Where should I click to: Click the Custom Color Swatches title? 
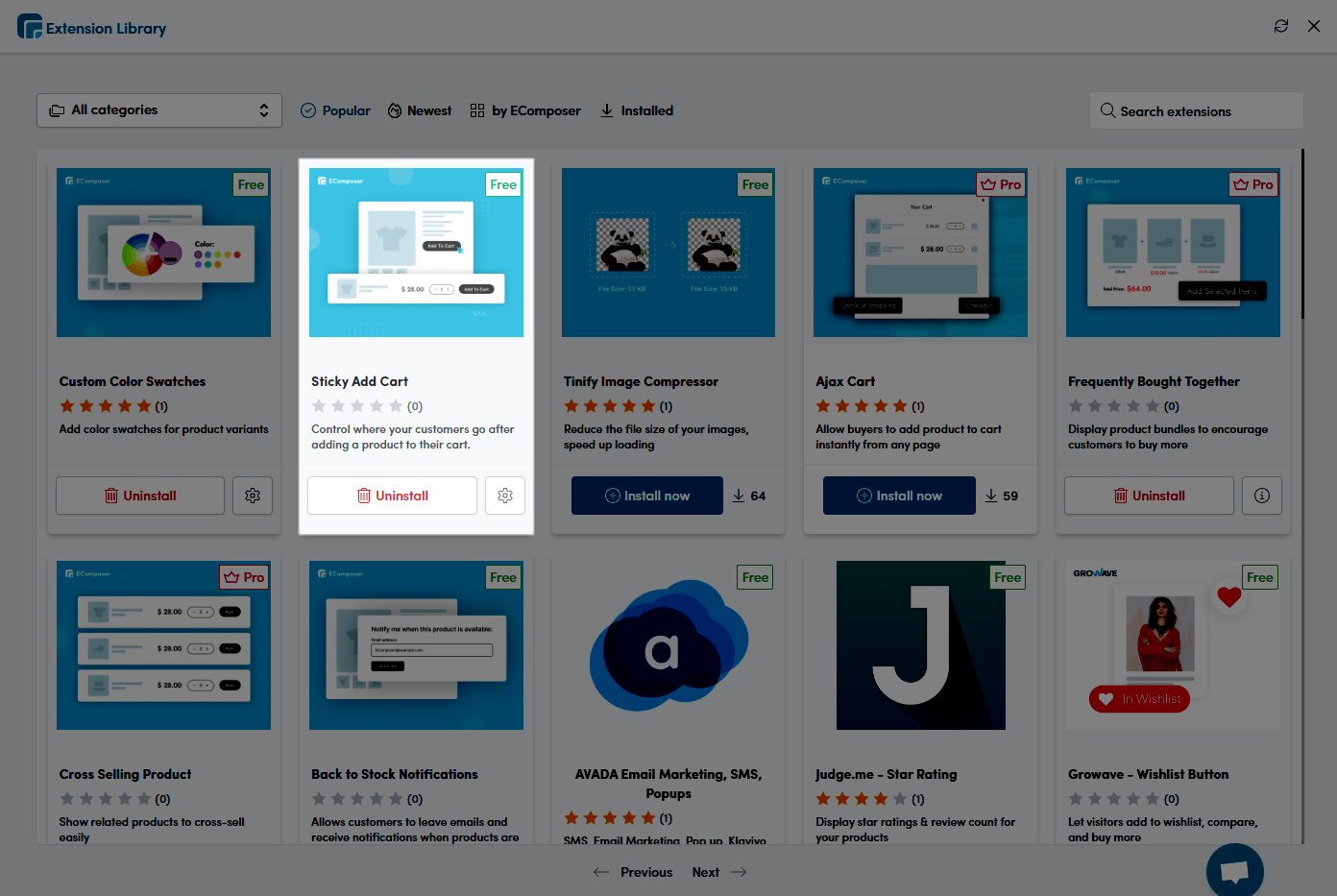133,381
